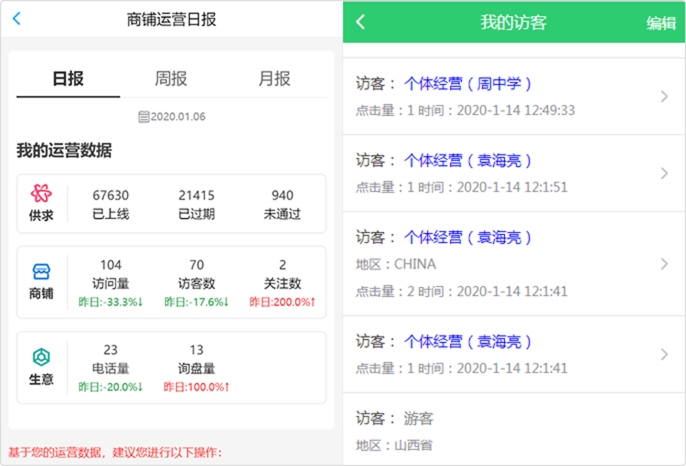Open visitor link 个体经营（周中学）
The height and width of the screenshot is (466, 686).
coord(468,83)
